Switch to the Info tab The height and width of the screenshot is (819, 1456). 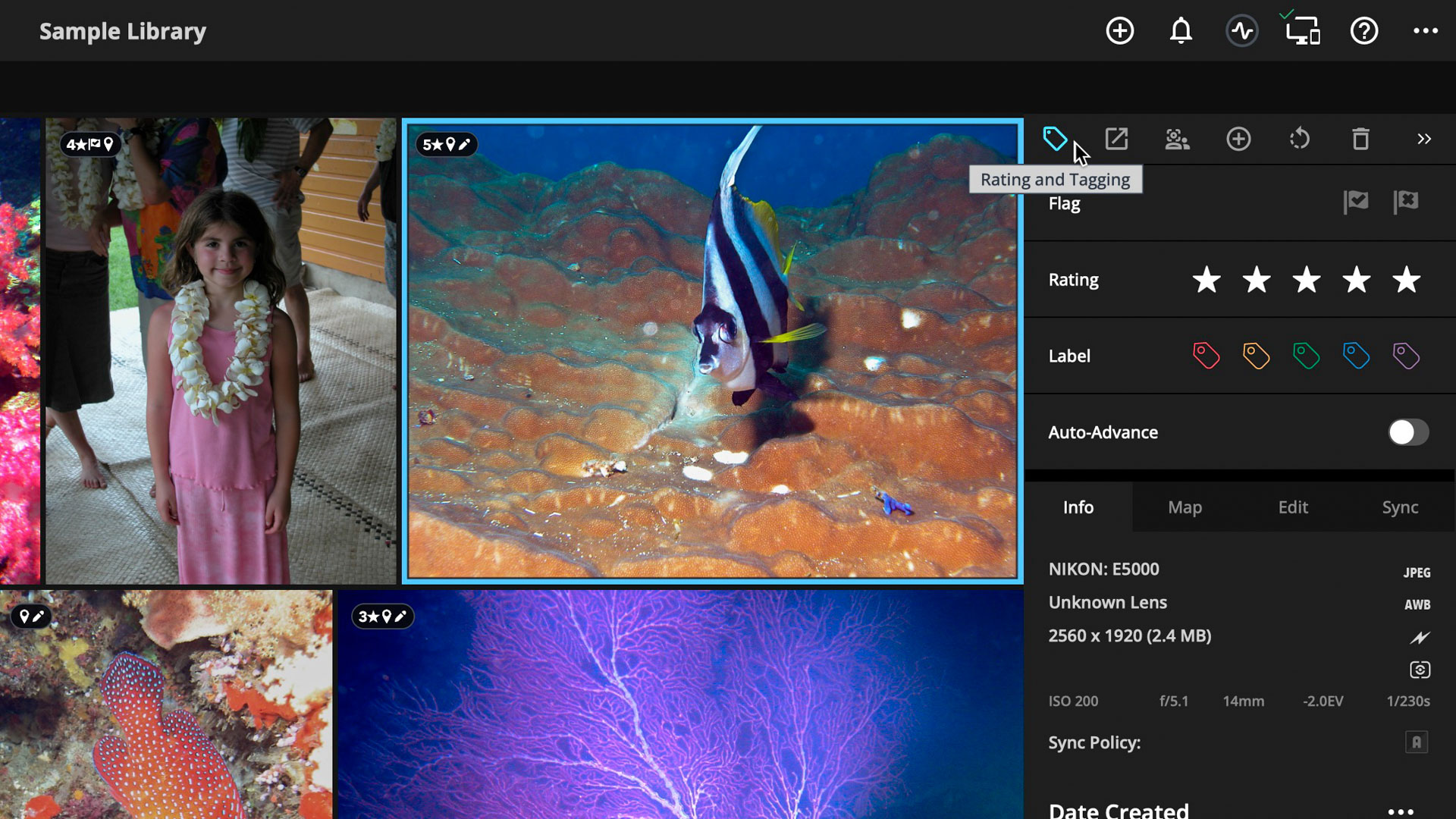(1078, 507)
